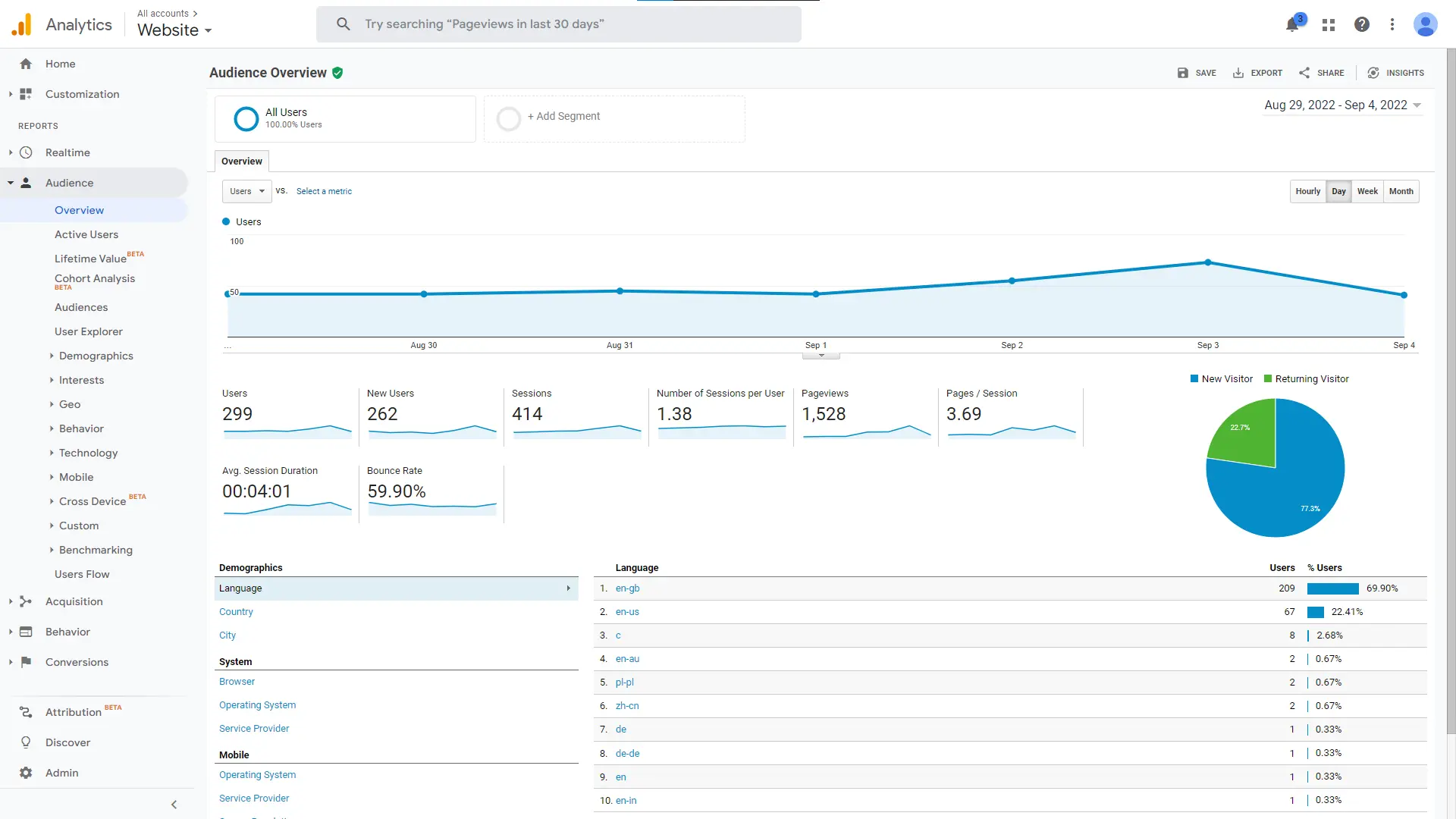The image size is (1456, 819).
Task: Click the search magnifier icon
Action: [x=344, y=24]
